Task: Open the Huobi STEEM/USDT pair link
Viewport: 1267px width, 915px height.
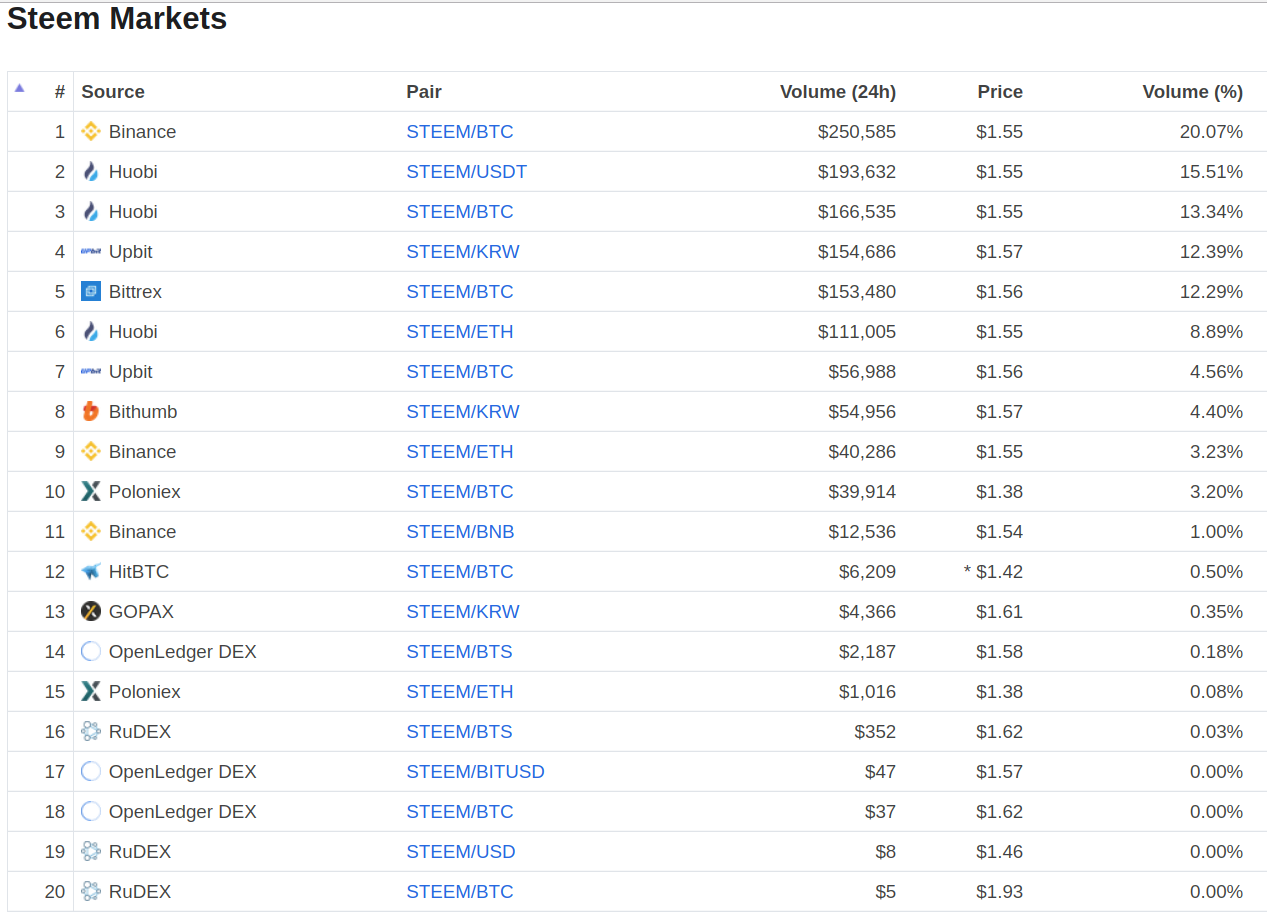Action: pyautogui.click(x=467, y=171)
